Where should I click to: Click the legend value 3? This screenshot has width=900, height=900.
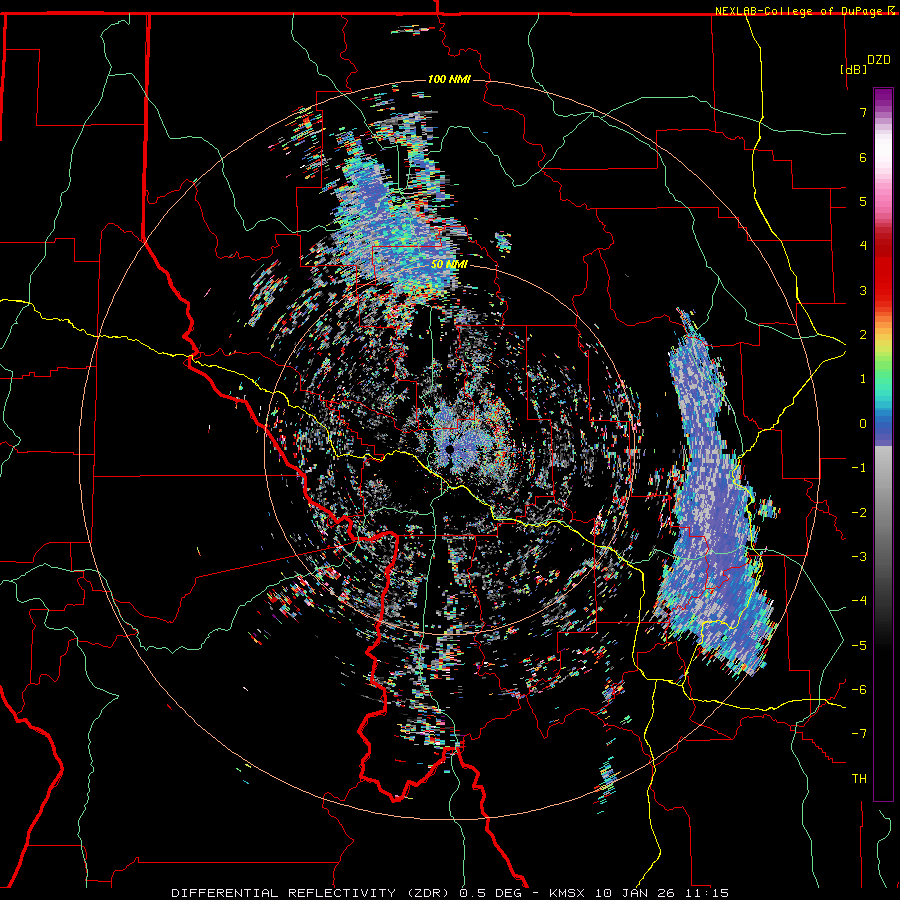(x=863, y=290)
